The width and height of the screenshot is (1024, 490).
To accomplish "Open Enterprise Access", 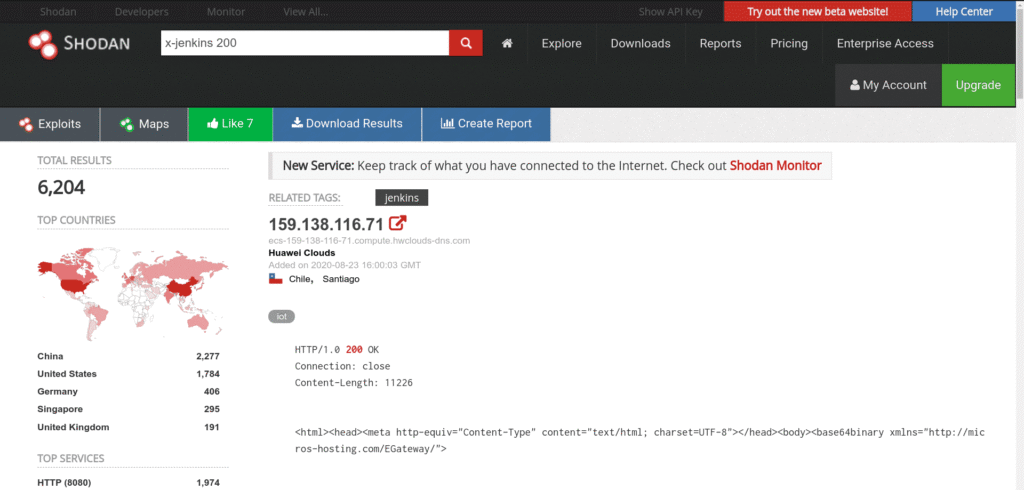I will click(x=886, y=44).
